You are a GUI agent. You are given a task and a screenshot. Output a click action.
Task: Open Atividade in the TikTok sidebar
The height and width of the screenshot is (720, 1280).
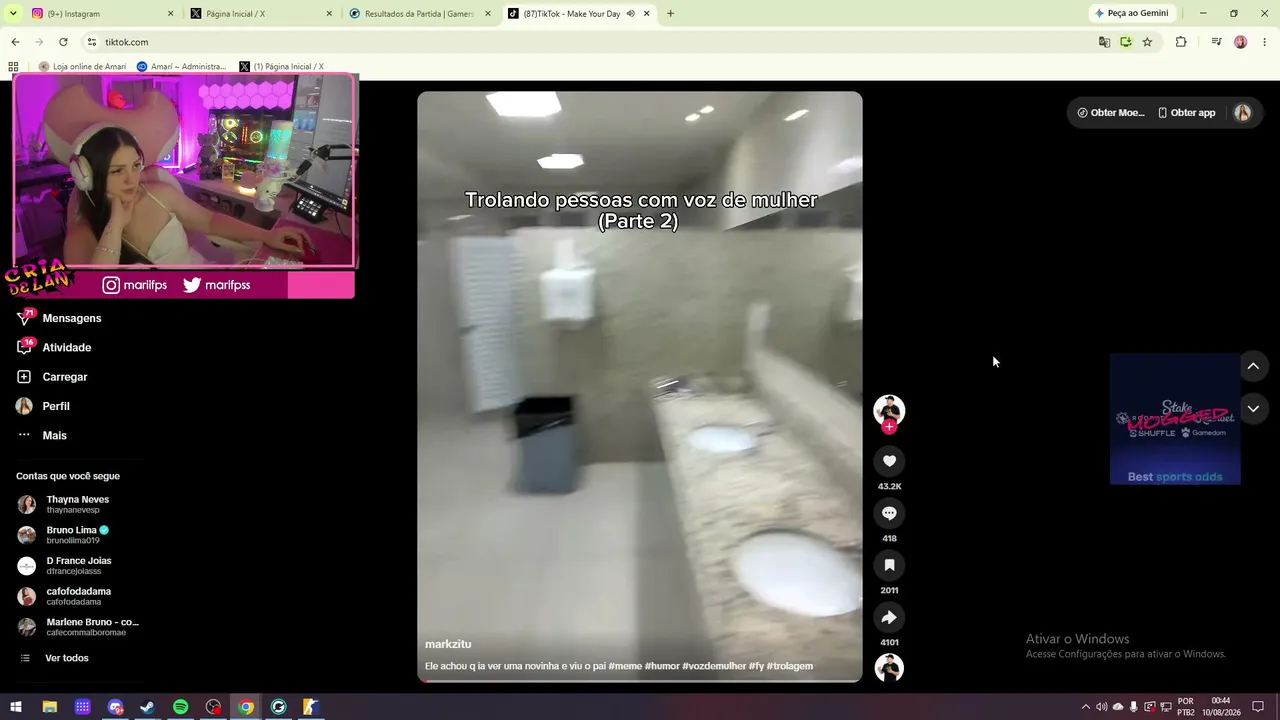[x=56, y=347]
